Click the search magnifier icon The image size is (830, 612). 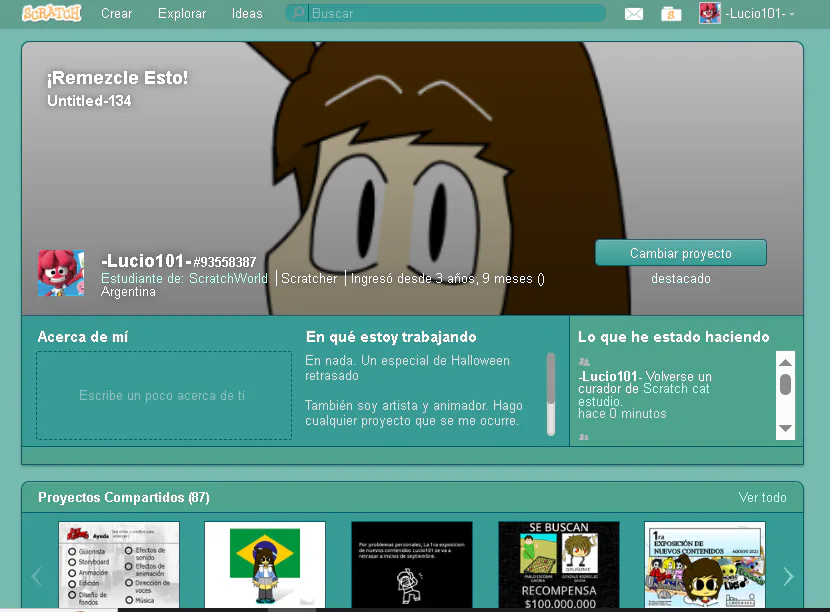(298, 13)
